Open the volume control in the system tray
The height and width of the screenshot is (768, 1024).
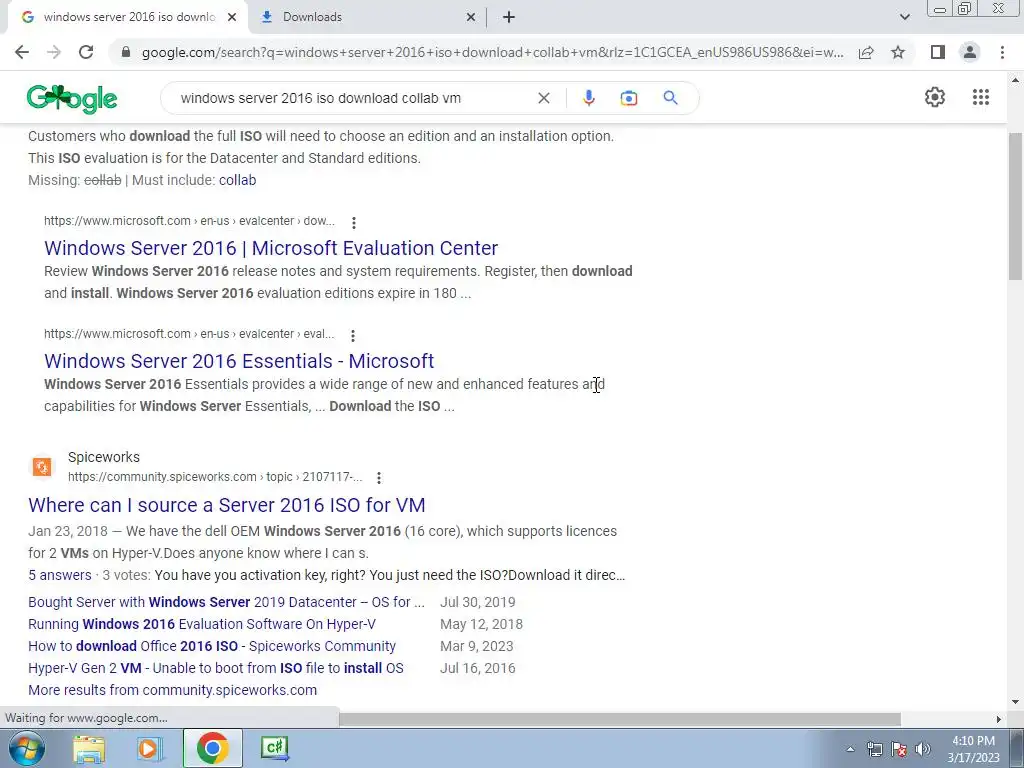click(923, 750)
